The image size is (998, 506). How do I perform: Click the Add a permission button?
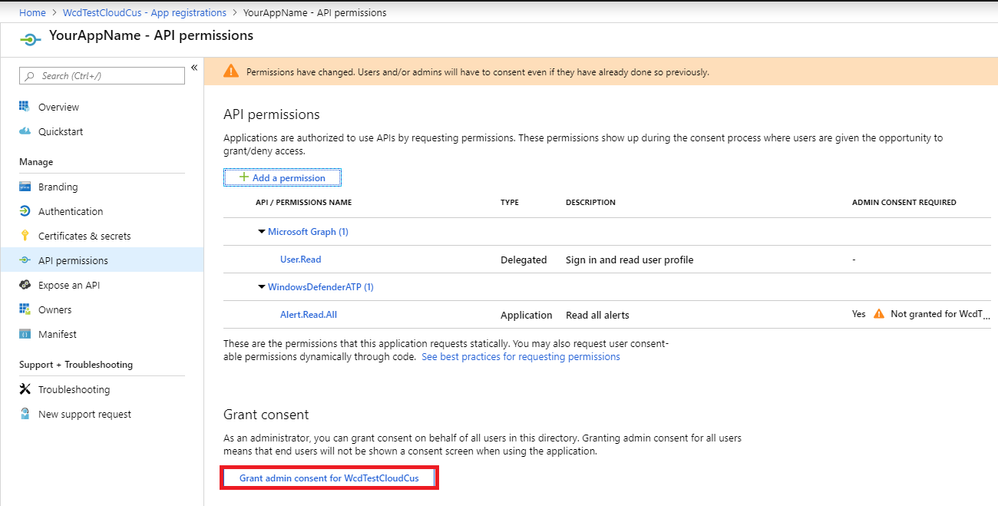283,178
